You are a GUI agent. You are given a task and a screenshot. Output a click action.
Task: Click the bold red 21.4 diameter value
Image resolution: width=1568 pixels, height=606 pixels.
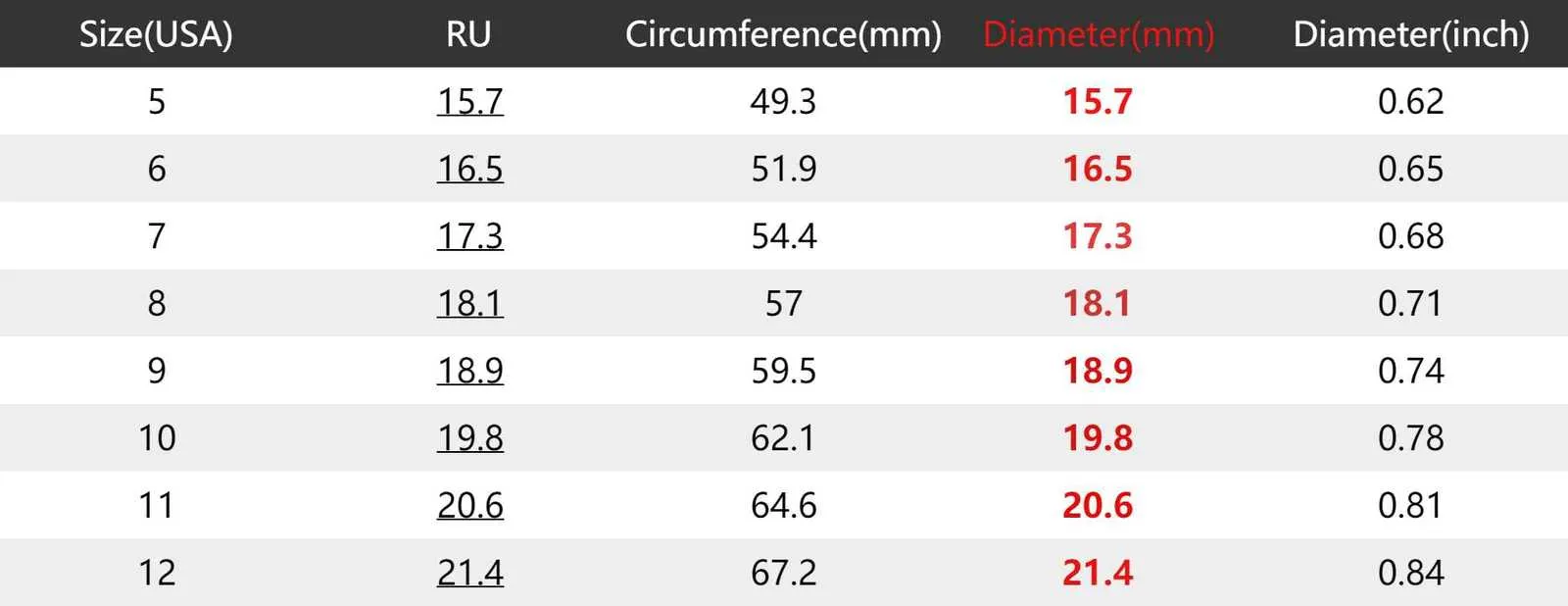[1098, 573]
